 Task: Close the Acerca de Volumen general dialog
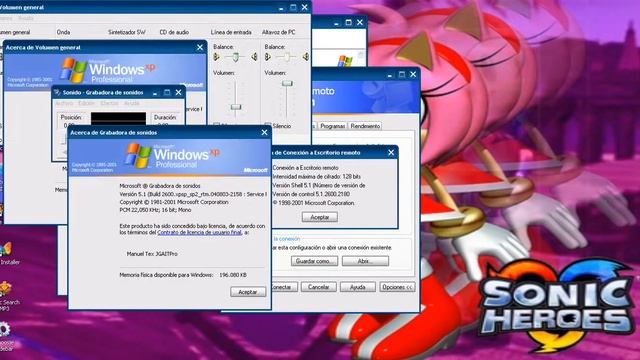(200, 47)
